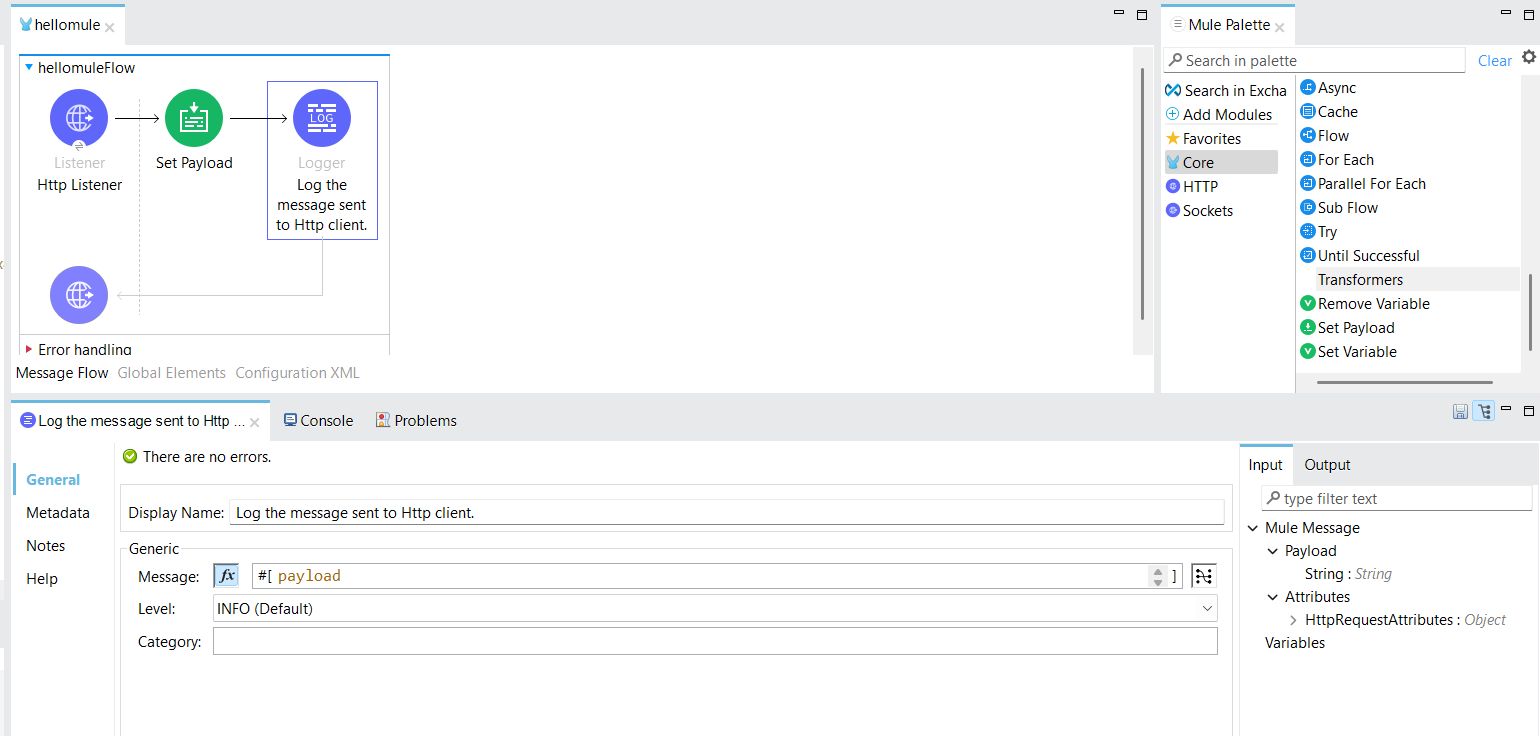Toggle the tree view icon in properties toolbar
The height and width of the screenshot is (736, 1540).
pyautogui.click(x=1484, y=411)
